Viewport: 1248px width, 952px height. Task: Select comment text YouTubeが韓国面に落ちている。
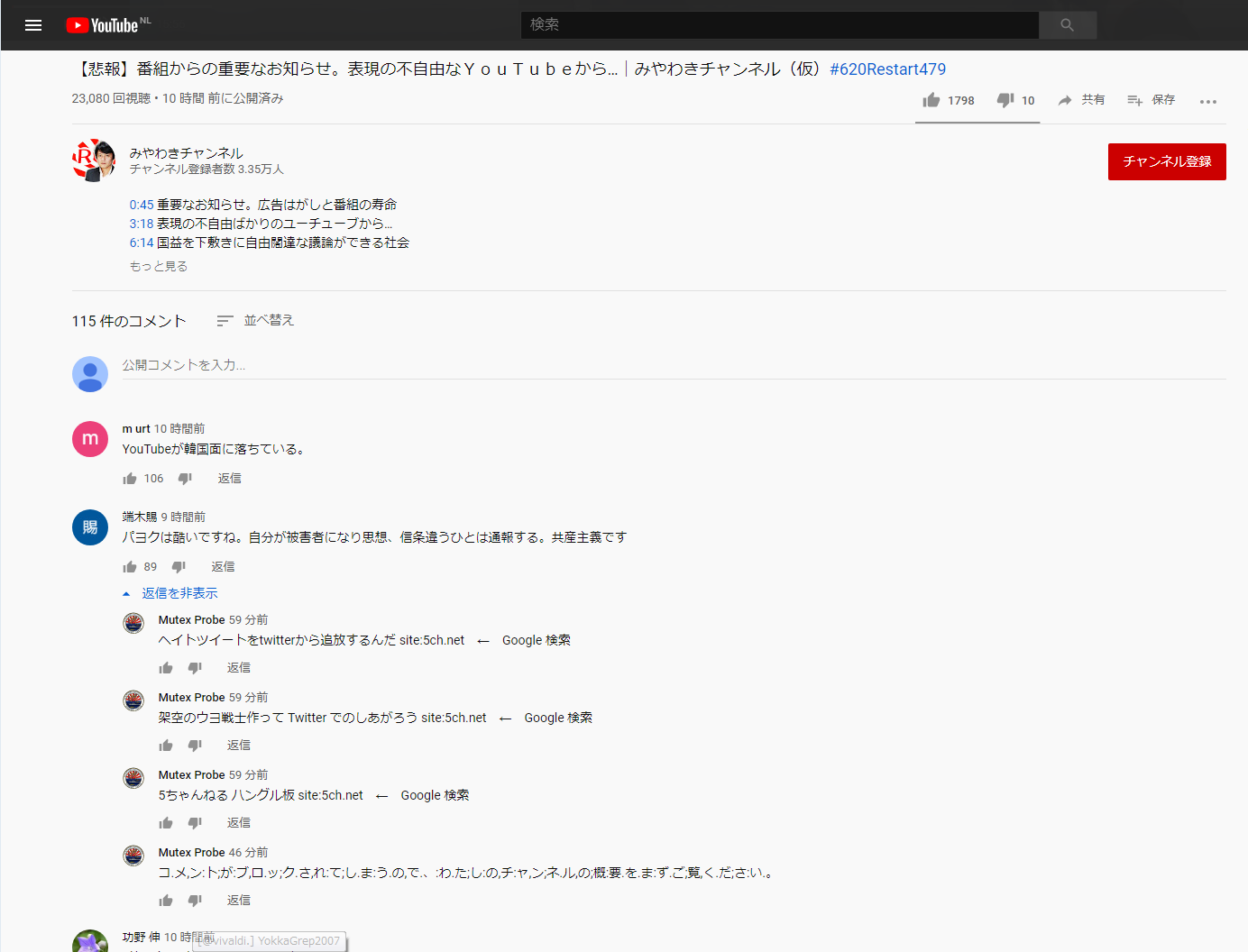(216, 449)
